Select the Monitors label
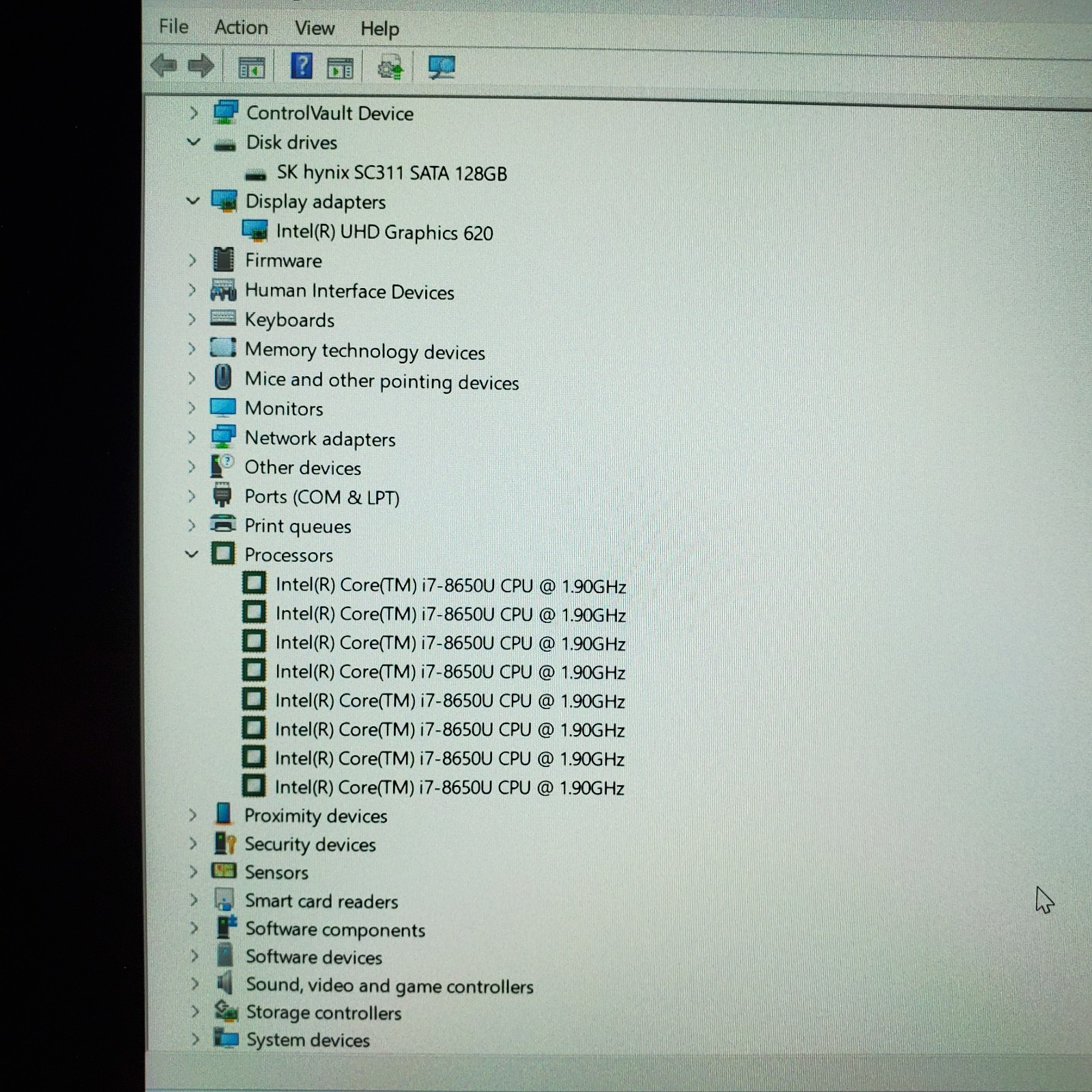 point(284,408)
